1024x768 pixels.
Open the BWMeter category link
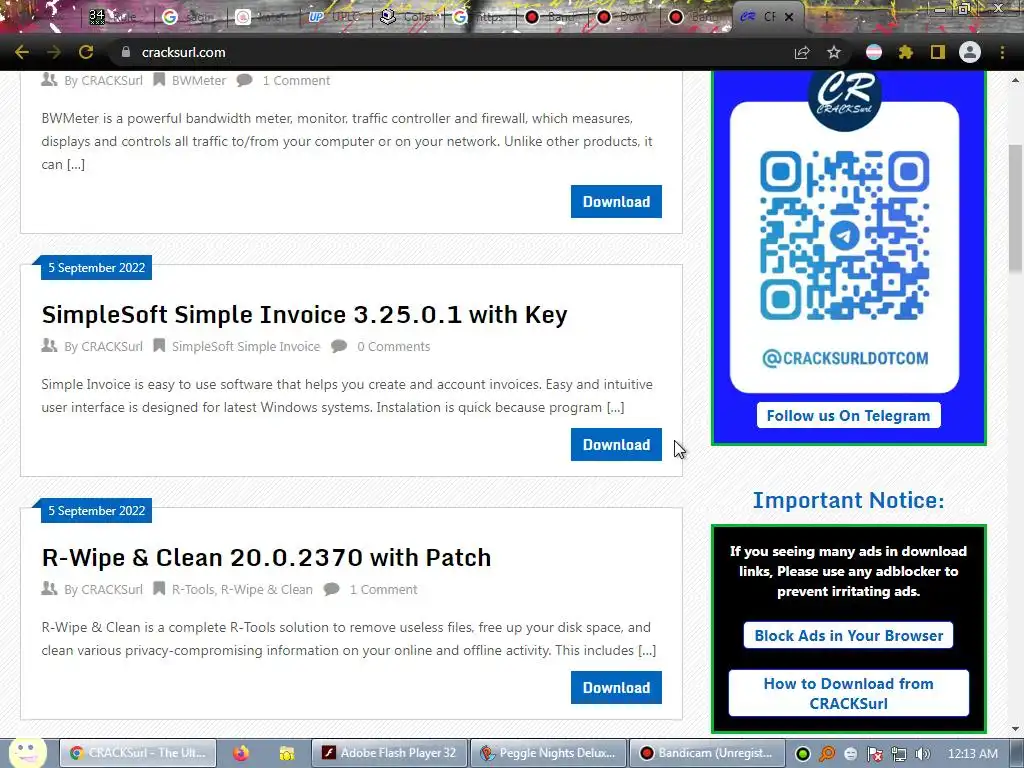point(199,80)
